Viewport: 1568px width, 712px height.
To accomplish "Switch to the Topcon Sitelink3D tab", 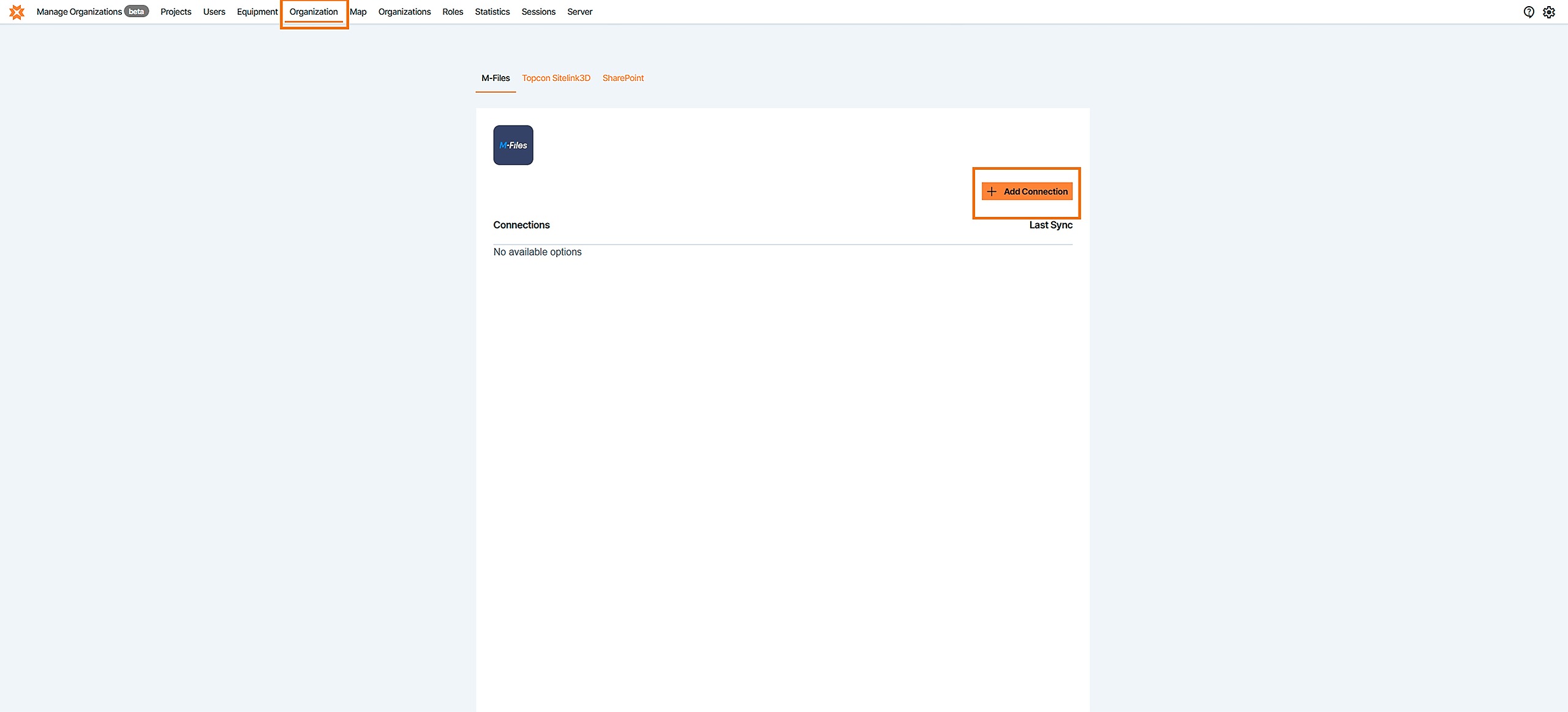I will coord(556,78).
